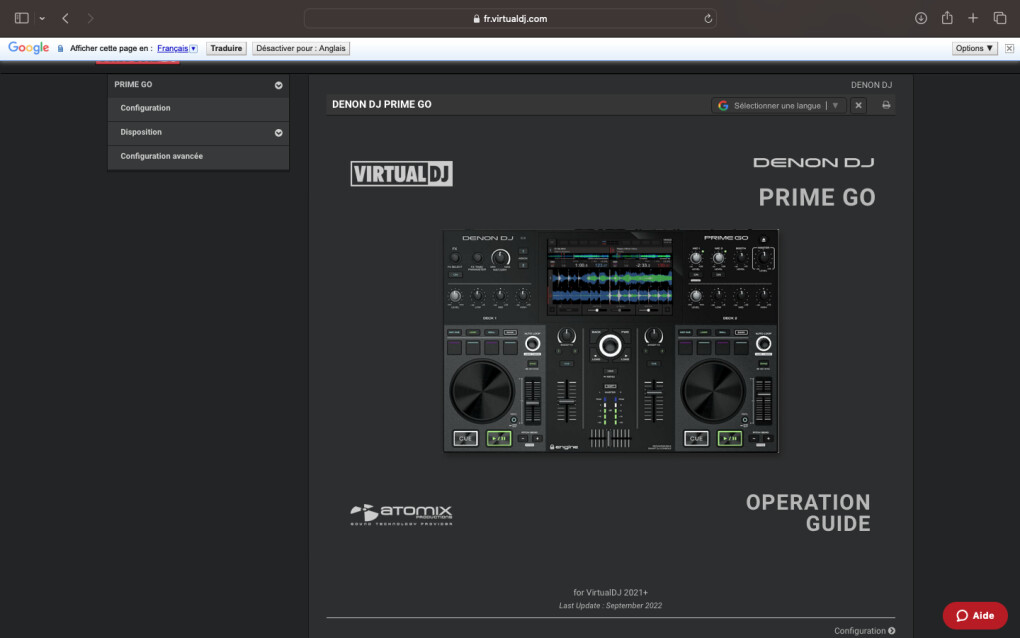This screenshot has height=638, width=1020.
Task: Open the PRIME GO sidebar heading
Action: click(x=133, y=85)
